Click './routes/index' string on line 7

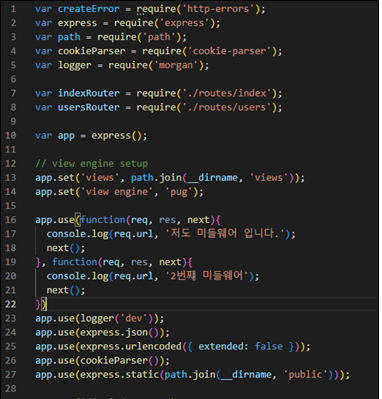tap(227, 93)
